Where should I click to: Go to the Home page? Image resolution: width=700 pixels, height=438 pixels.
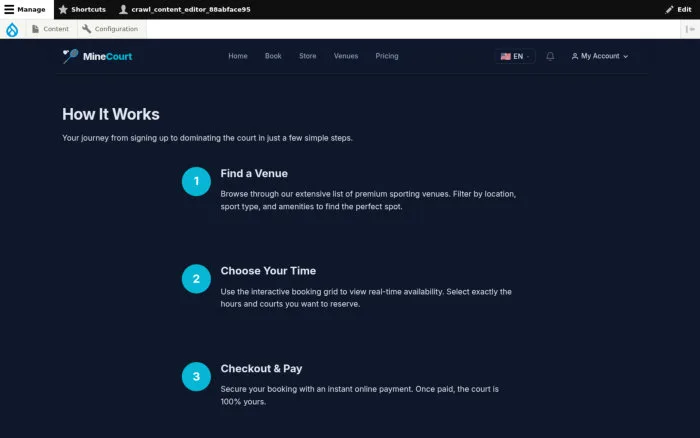pyautogui.click(x=238, y=56)
